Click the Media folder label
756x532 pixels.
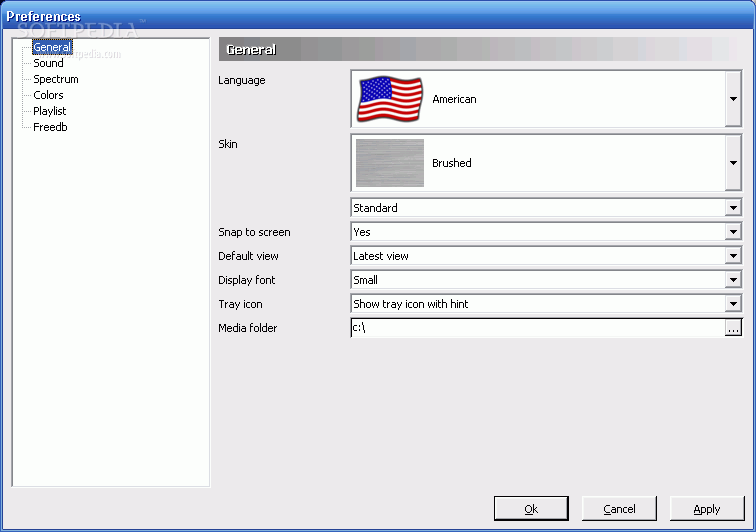(247, 328)
